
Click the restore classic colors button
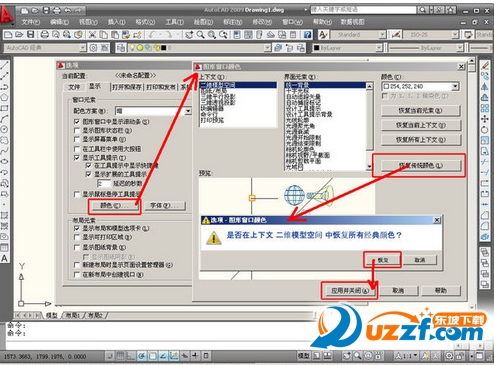pyautogui.click(x=421, y=165)
